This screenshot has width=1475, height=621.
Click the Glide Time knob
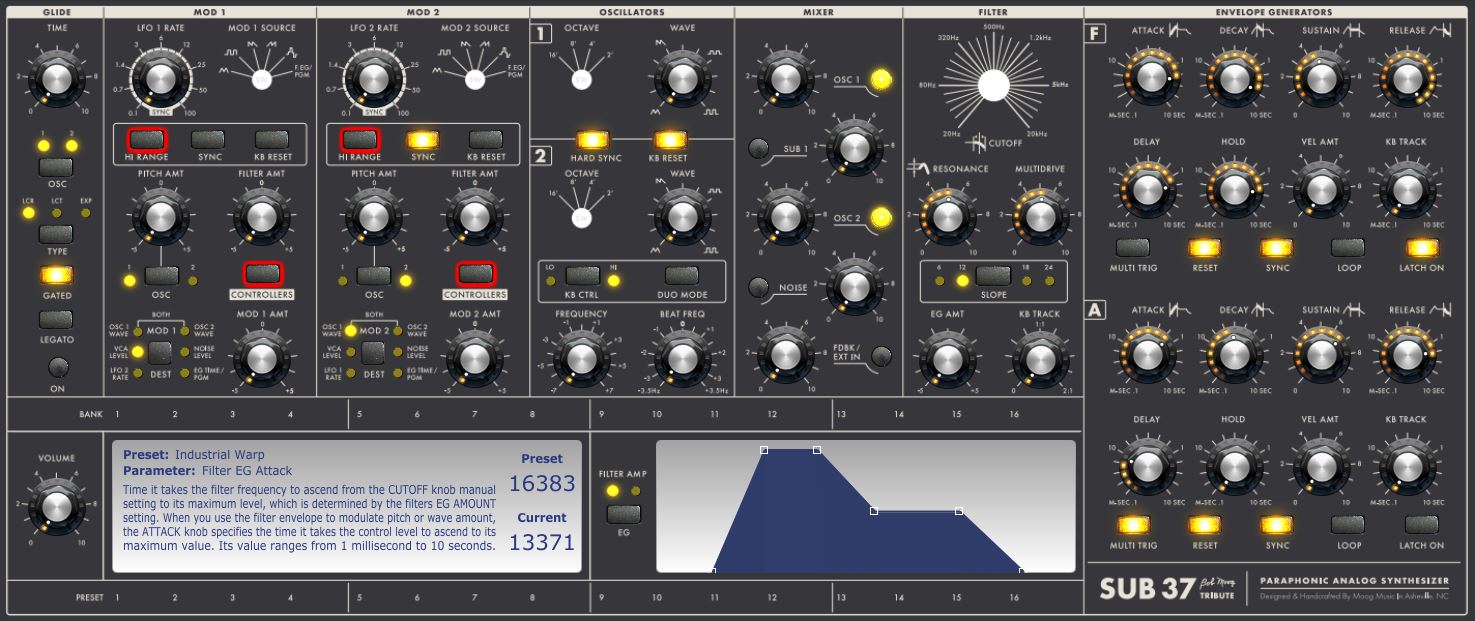click(55, 76)
